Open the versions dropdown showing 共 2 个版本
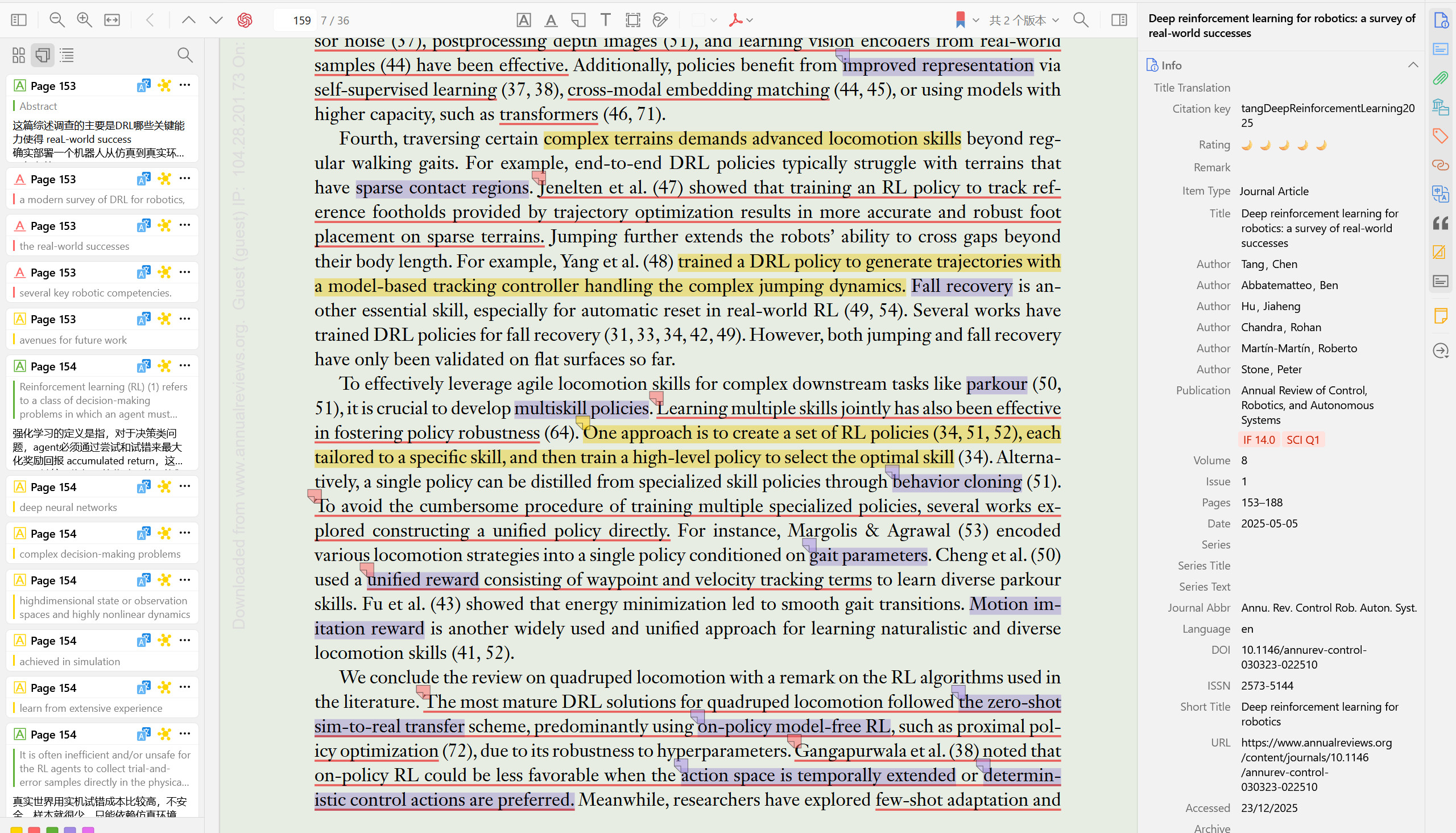This screenshot has width=1456, height=833. tap(1024, 20)
